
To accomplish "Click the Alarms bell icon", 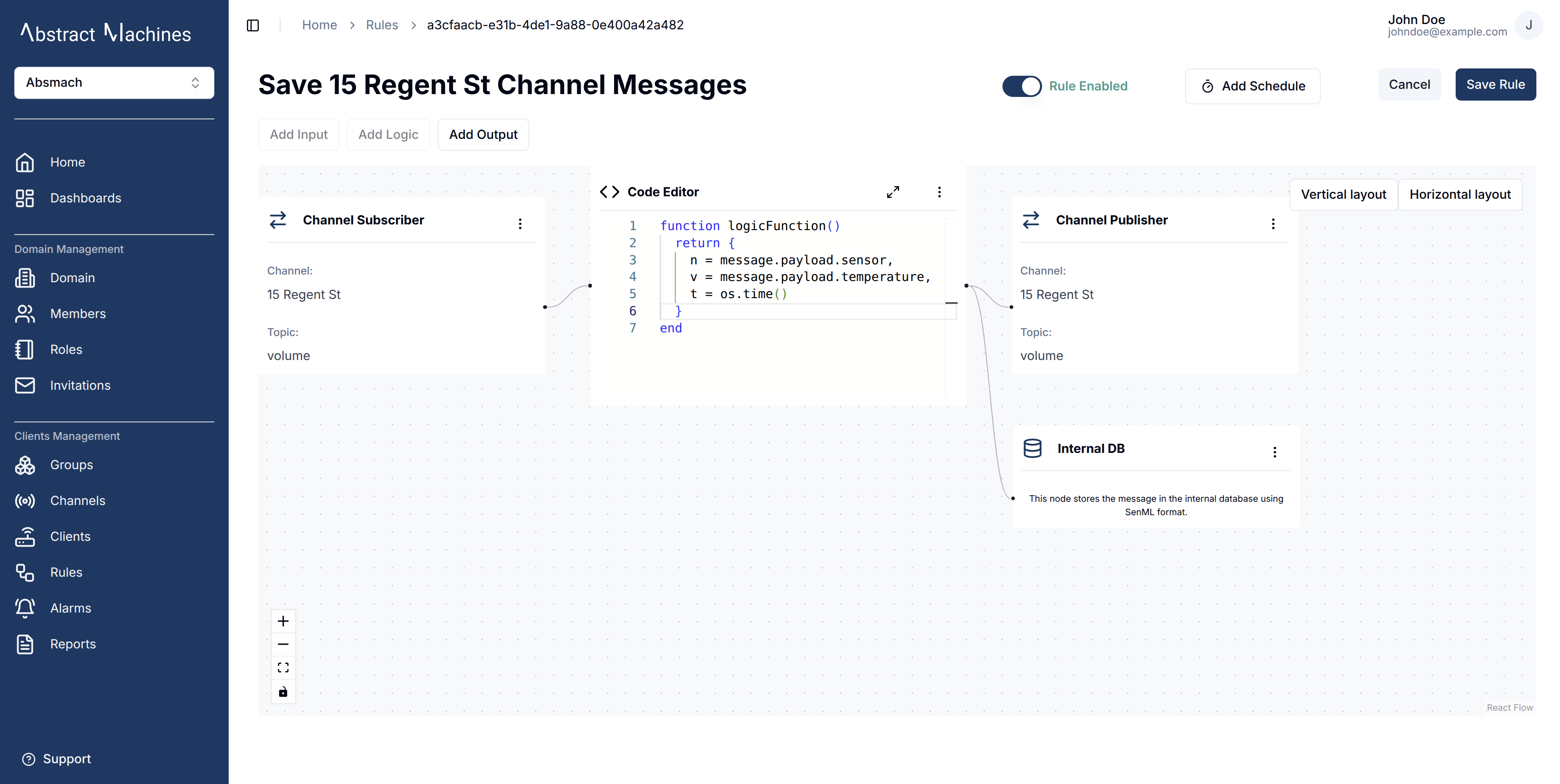I will [25, 608].
